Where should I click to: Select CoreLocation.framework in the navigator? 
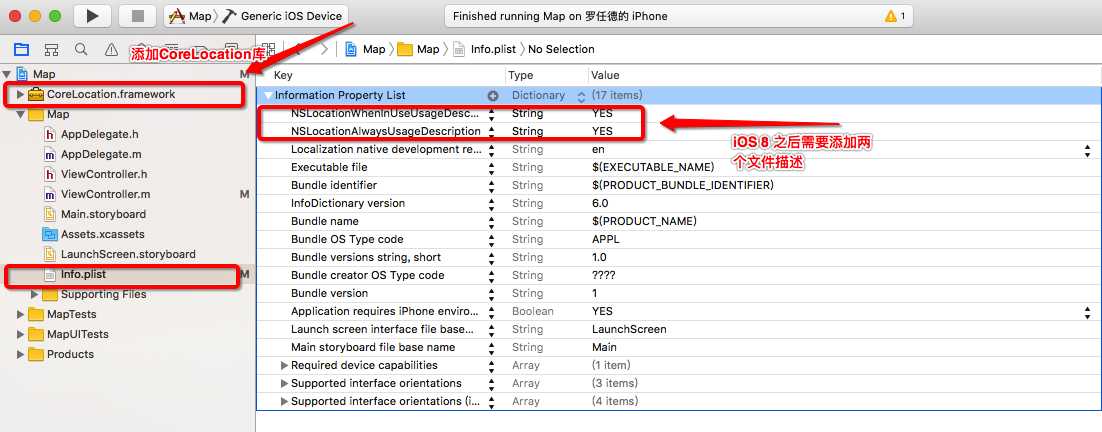111,94
